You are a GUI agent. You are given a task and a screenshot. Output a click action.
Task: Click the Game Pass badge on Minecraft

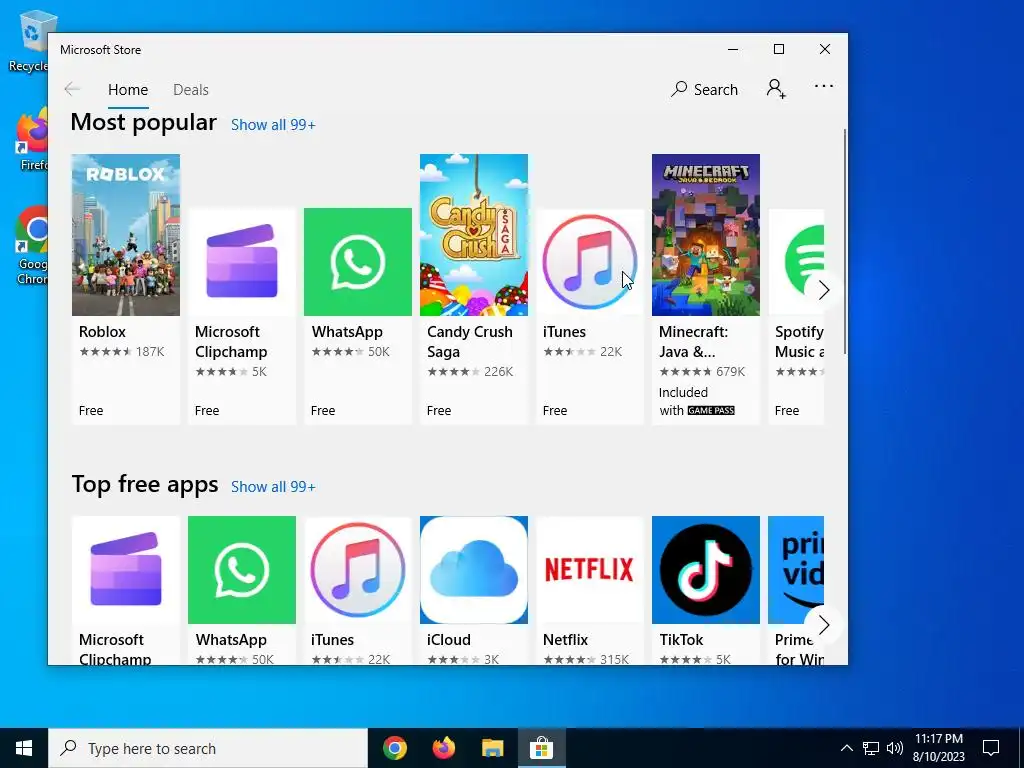click(711, 410)
